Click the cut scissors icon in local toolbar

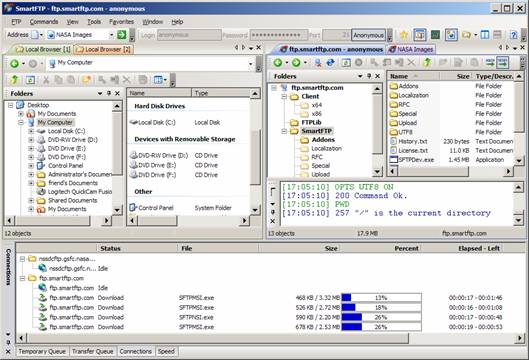(46, 80)
